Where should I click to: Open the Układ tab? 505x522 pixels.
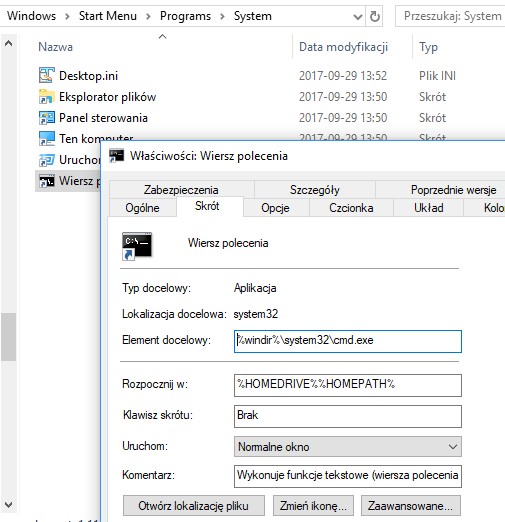click(x=429, y=208)
